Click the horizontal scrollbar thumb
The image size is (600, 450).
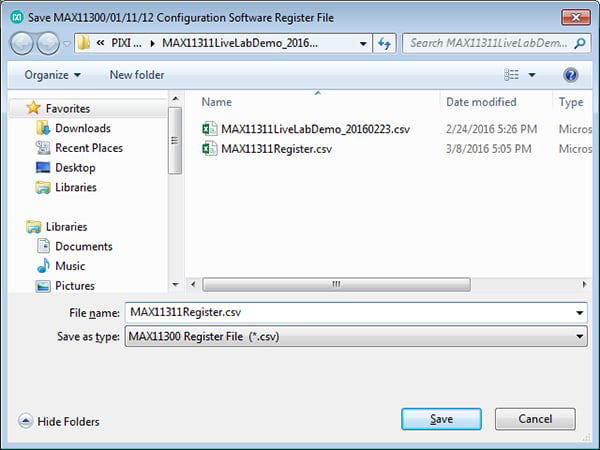[336, 285]
